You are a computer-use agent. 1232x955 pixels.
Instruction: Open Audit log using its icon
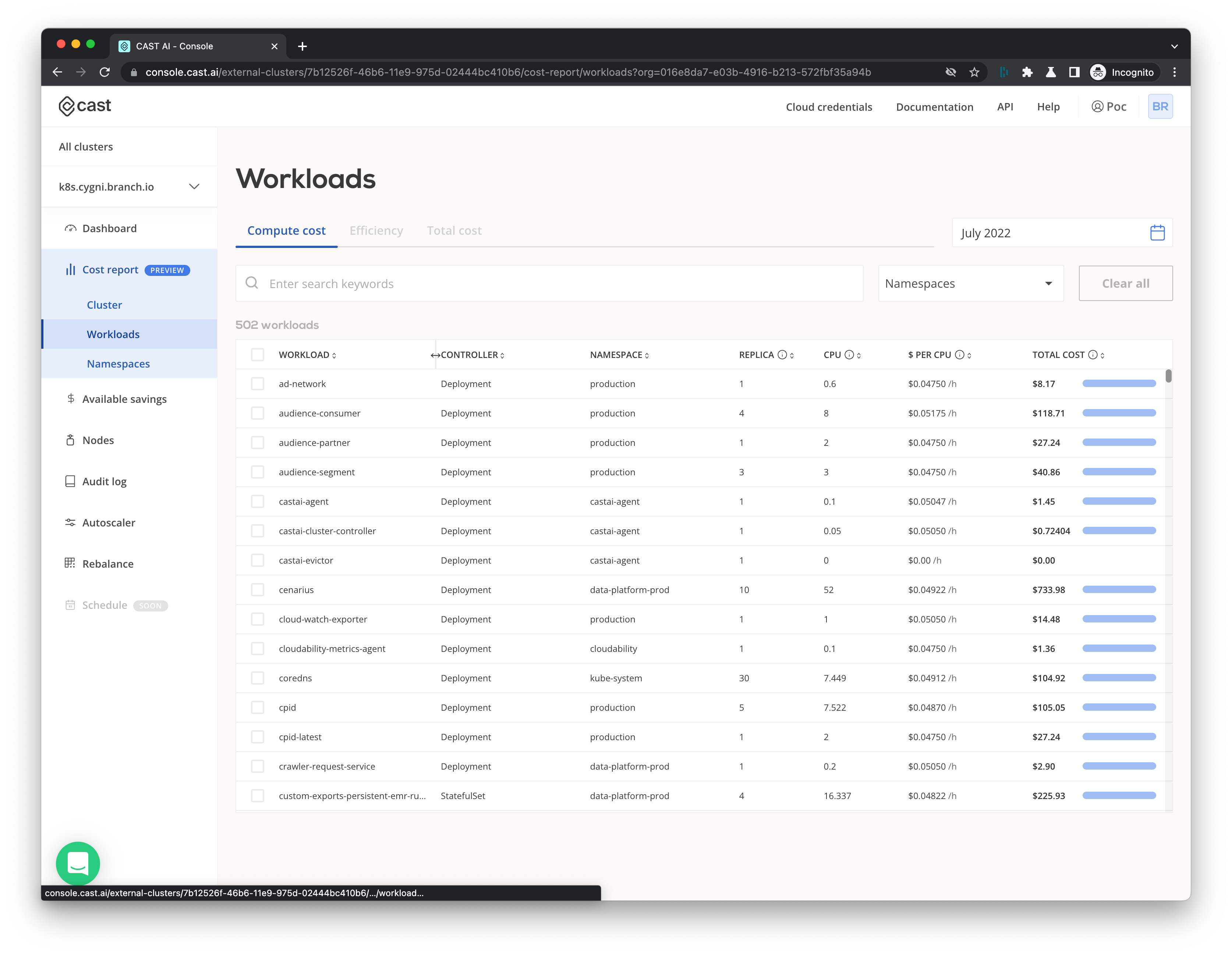[x=70, y=481]
